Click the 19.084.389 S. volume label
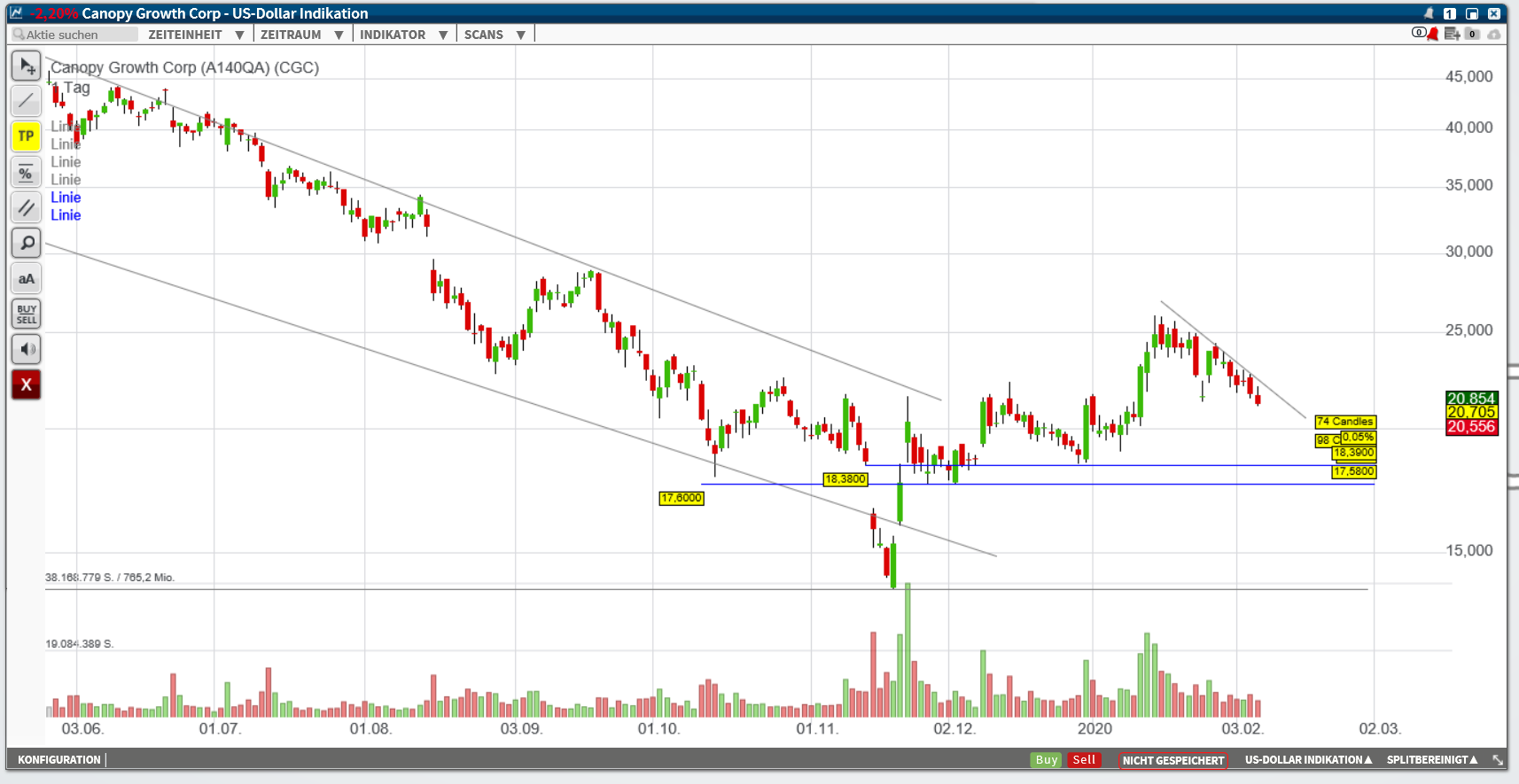The width and height of the screenshot is (1519, 784). 79,644
